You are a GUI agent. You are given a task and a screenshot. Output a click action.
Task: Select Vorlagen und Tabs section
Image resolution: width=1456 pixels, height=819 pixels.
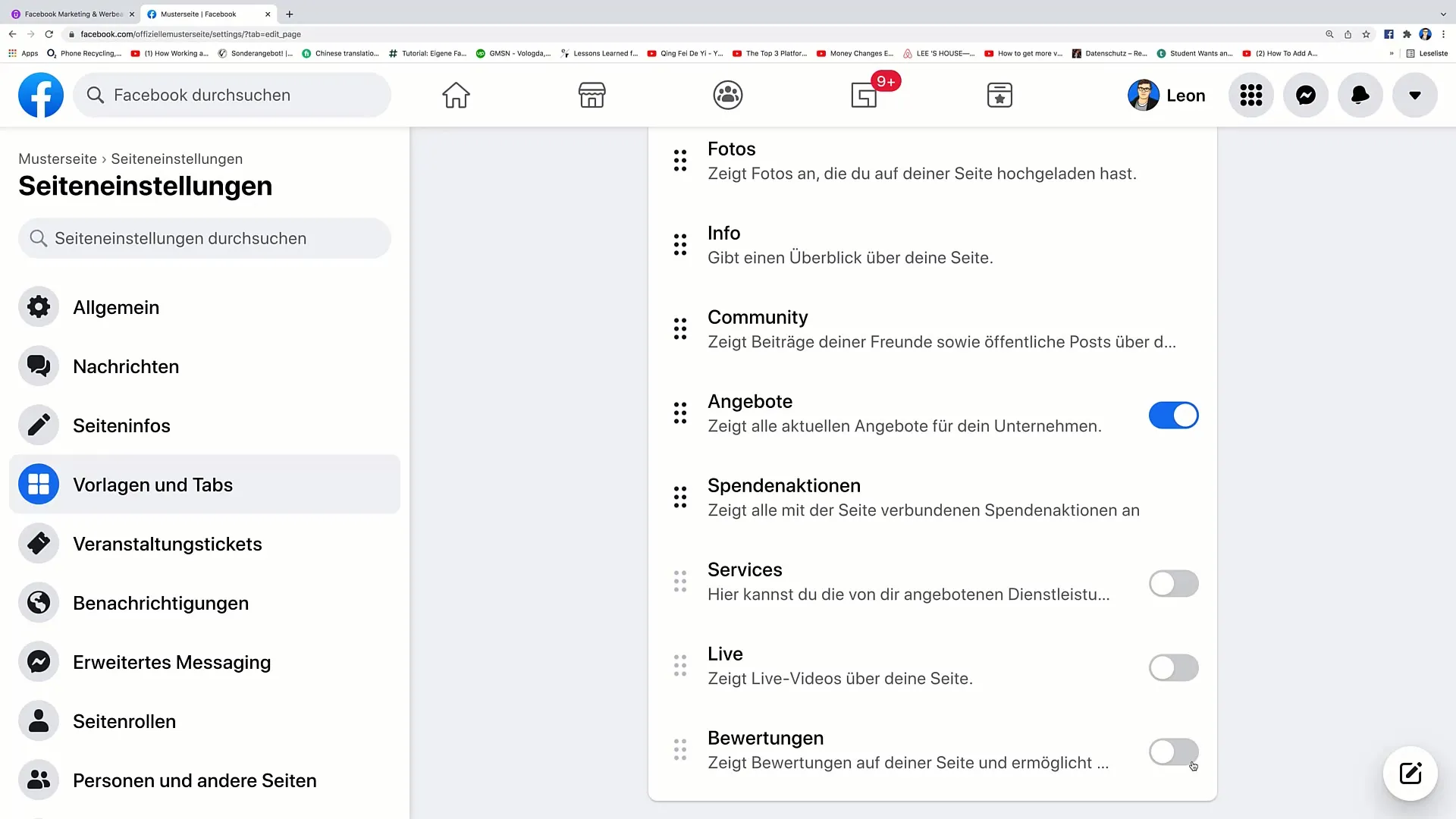click(x=205, y=485)
